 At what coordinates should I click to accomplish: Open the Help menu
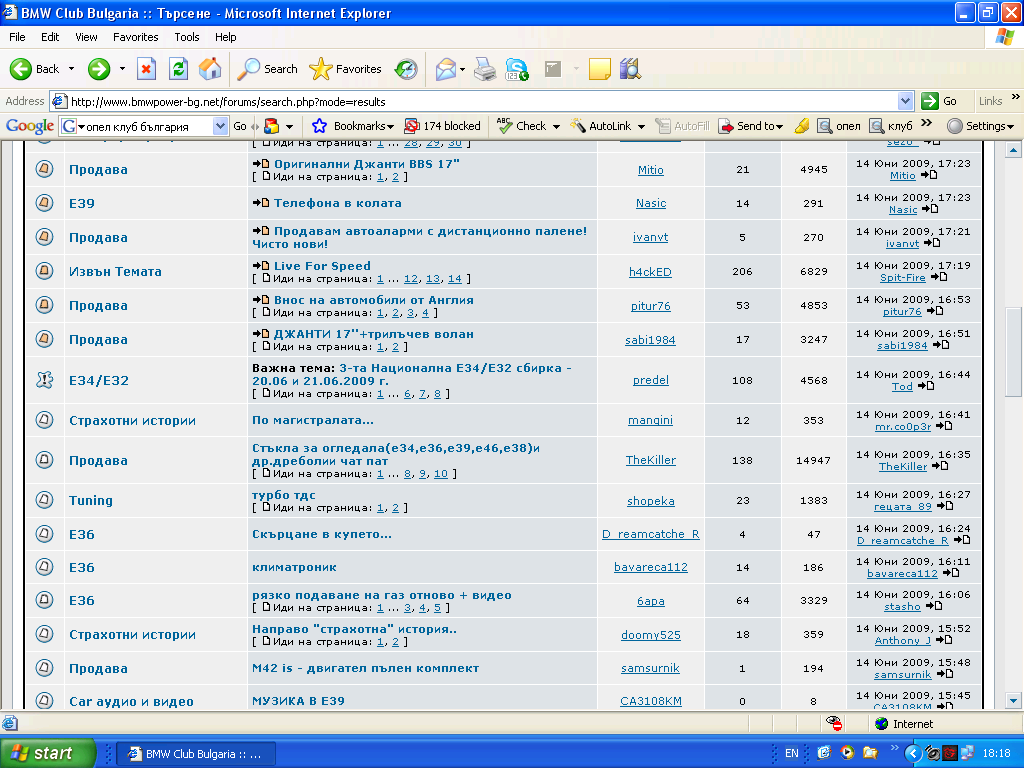click(x=225, y=37)
